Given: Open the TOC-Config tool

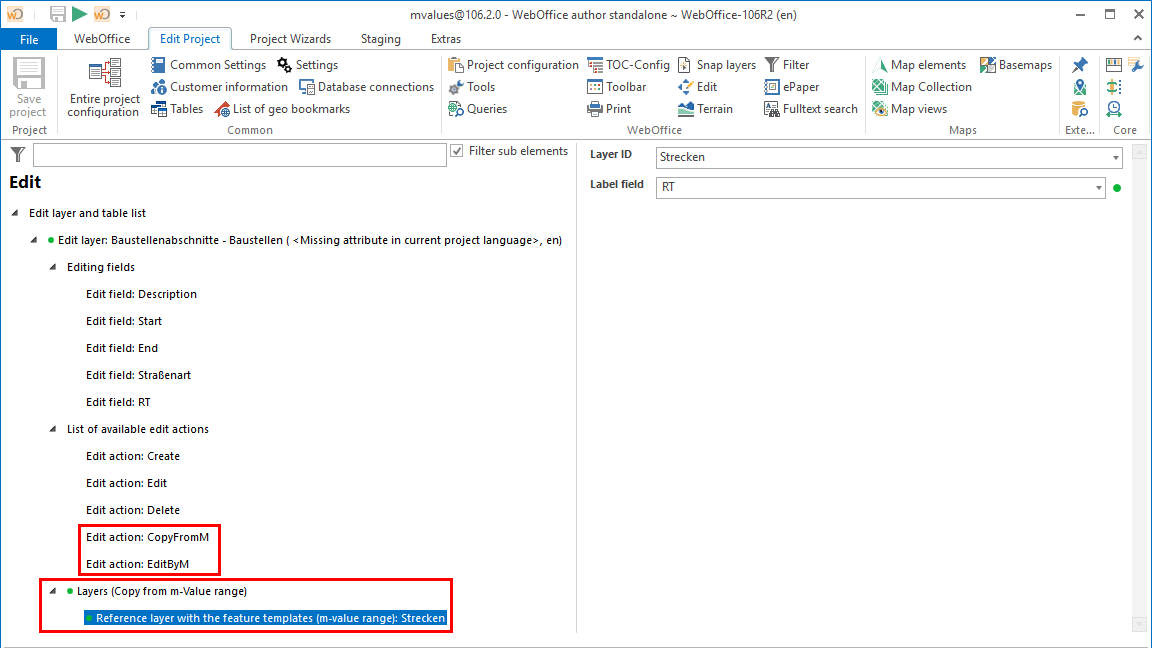Looking at the screenshot, I should [629, 64].
